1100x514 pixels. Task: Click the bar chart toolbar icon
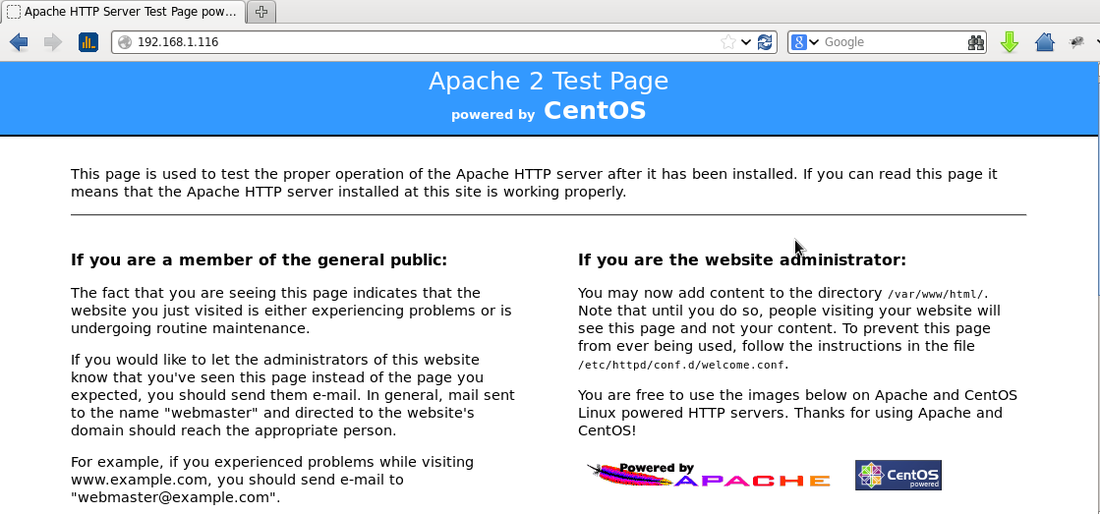click(88, 42)
